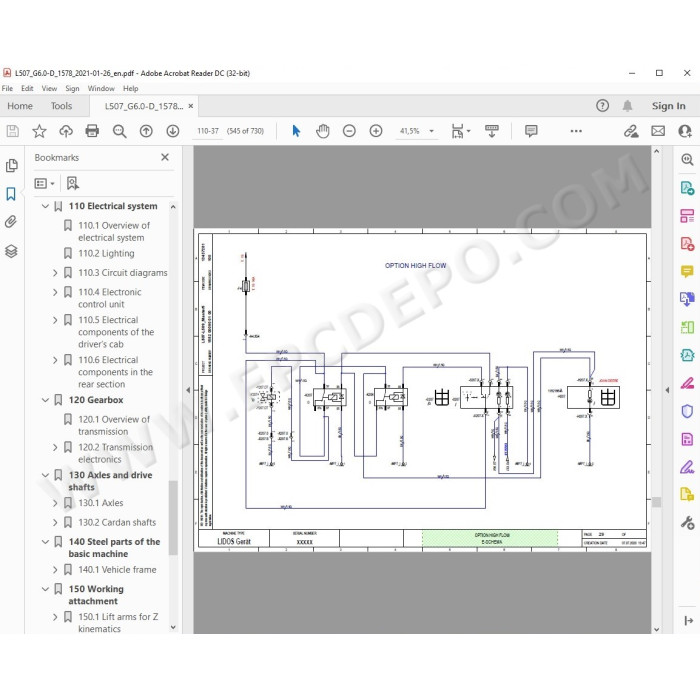700x700 pixels.
Task: Open more tools ellipsis
Action: pos(576,131)
